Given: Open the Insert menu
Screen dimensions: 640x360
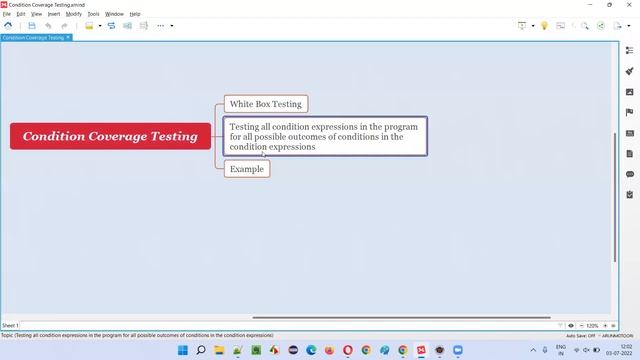Looking at the screenshot, I should tap(53, 14).
